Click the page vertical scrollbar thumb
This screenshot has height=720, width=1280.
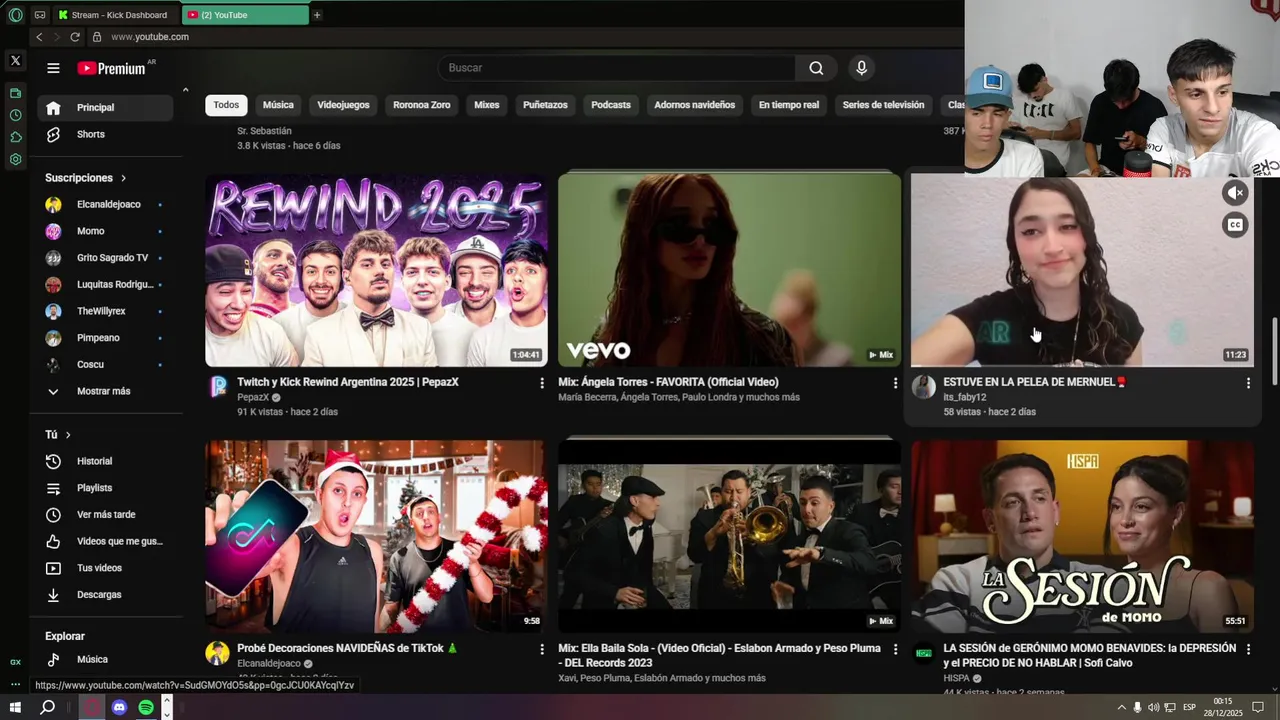1274,350
